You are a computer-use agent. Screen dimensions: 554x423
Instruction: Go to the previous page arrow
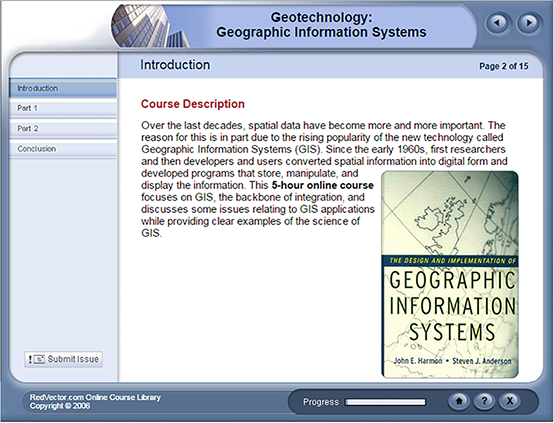click(x=498, y=23)
